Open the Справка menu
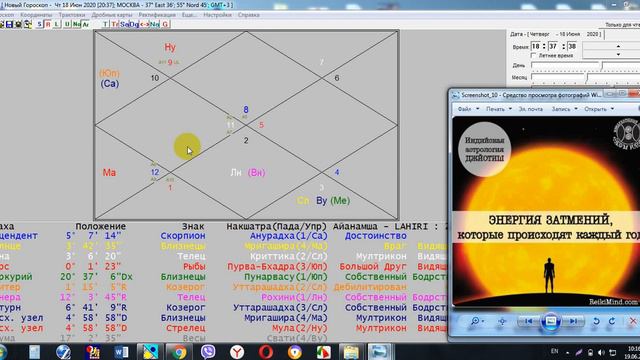Screen dimensions: 640x360 pyautogui.click(x=249, y=15)
